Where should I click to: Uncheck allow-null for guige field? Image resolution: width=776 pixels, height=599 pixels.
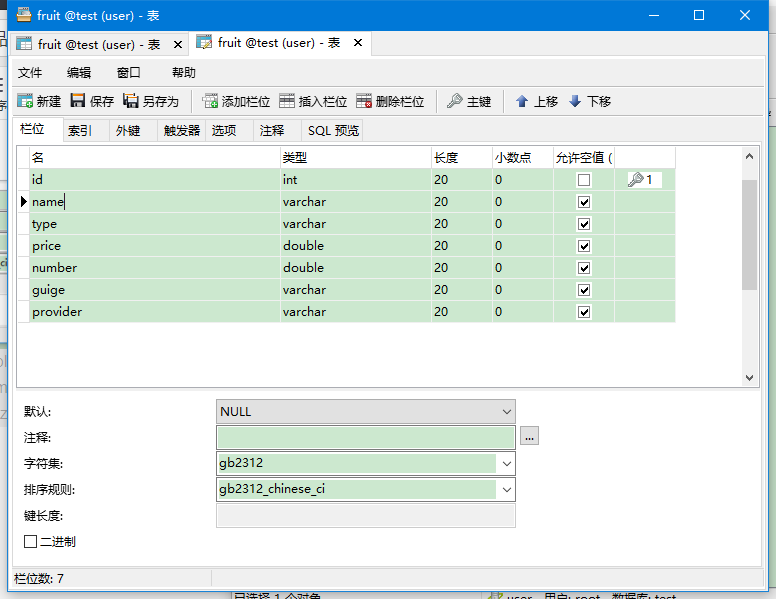tap(584, 290)
